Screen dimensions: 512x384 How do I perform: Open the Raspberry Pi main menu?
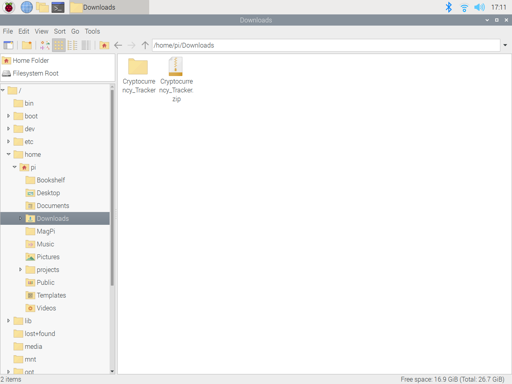[x=9, y=7]
